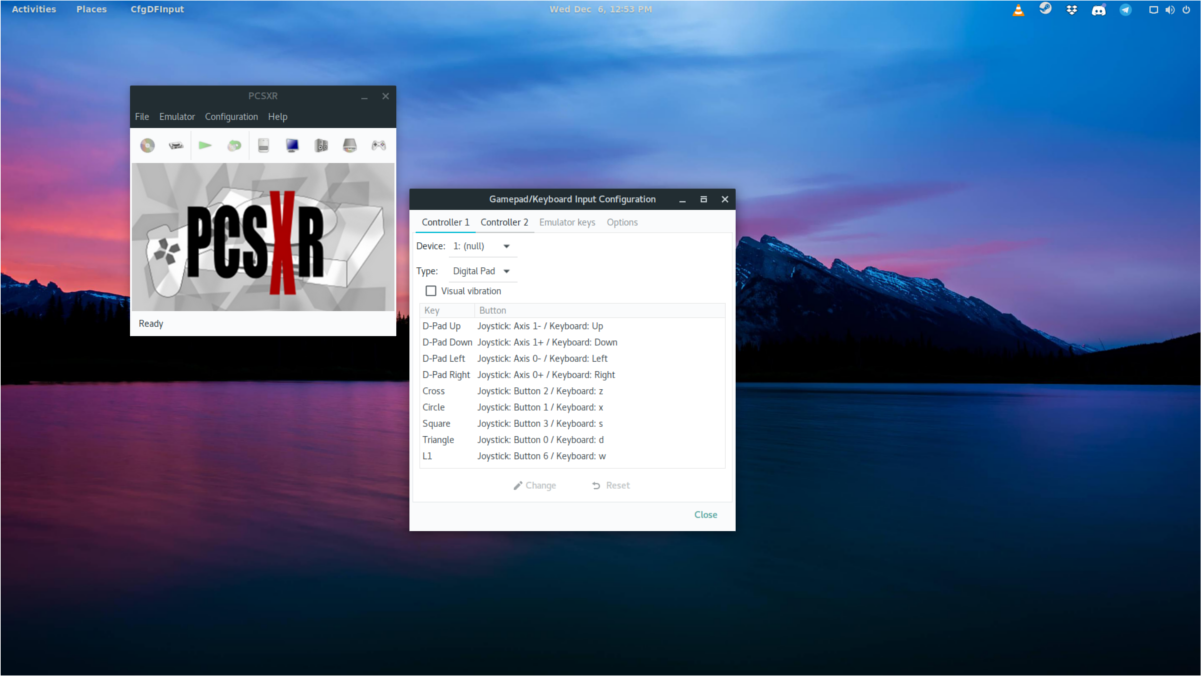The image size is (1201, 676).
Task: Open the Activities overview
Action: (x=34, y=9)
